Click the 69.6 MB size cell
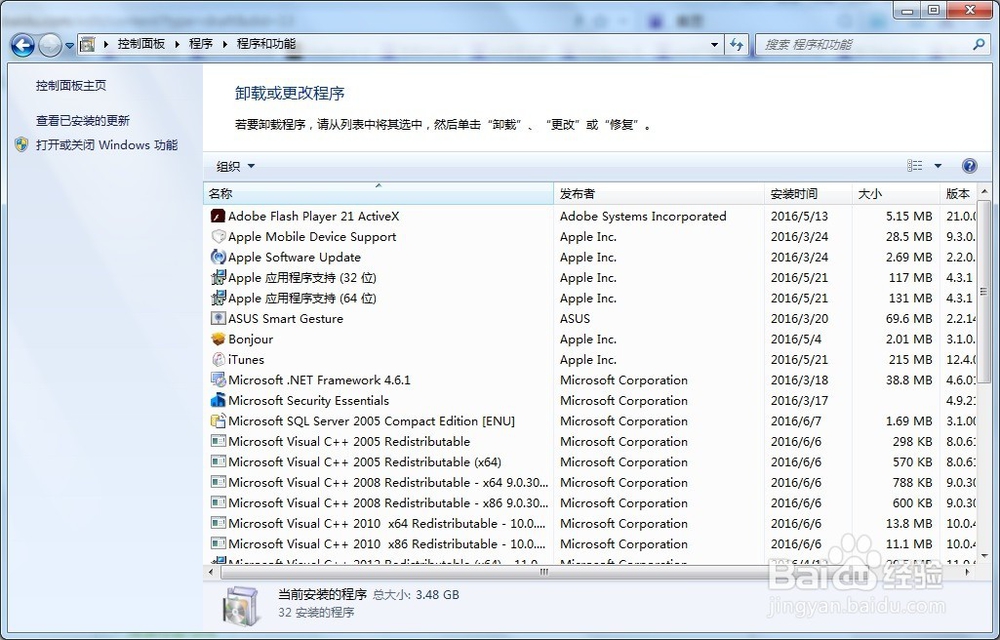The height and width of the screenshot is (640, 1000). 909,318
